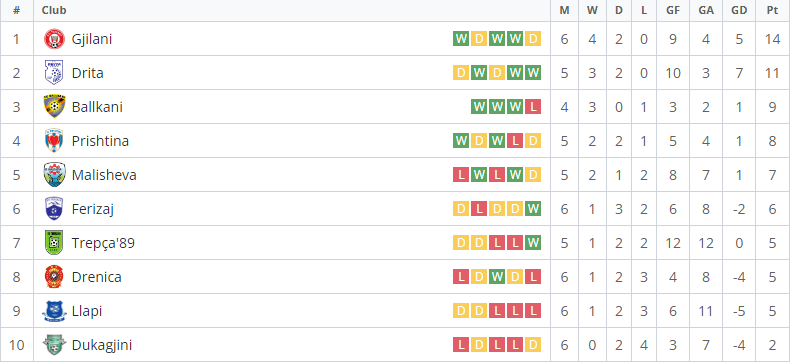Click Ferizaj's green W form badge
This screenshot has height=362, width=792.
pos(533,209)
